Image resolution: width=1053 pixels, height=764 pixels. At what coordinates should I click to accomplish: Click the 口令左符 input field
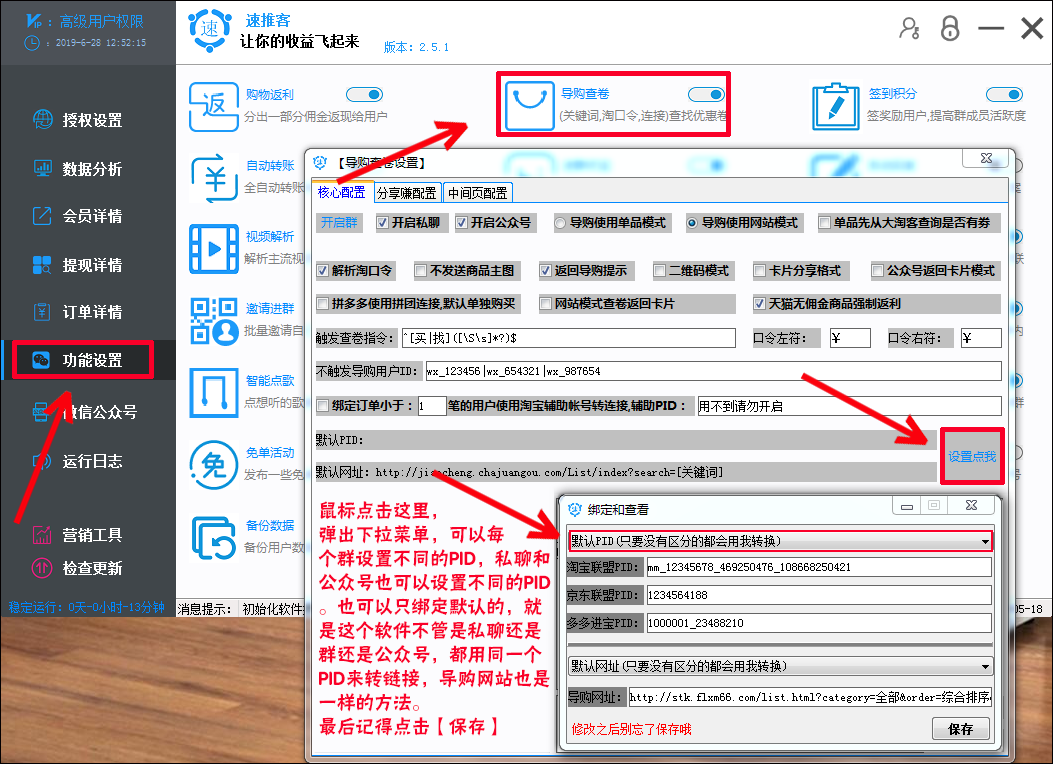[850, 338]
